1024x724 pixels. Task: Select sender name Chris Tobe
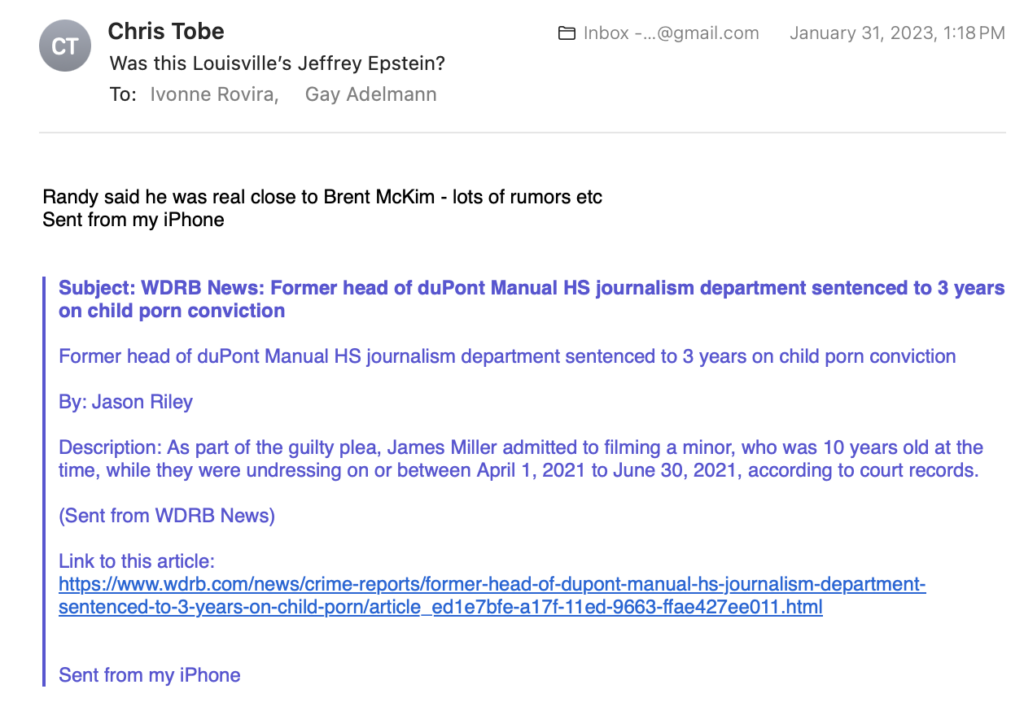coord(166,31)
